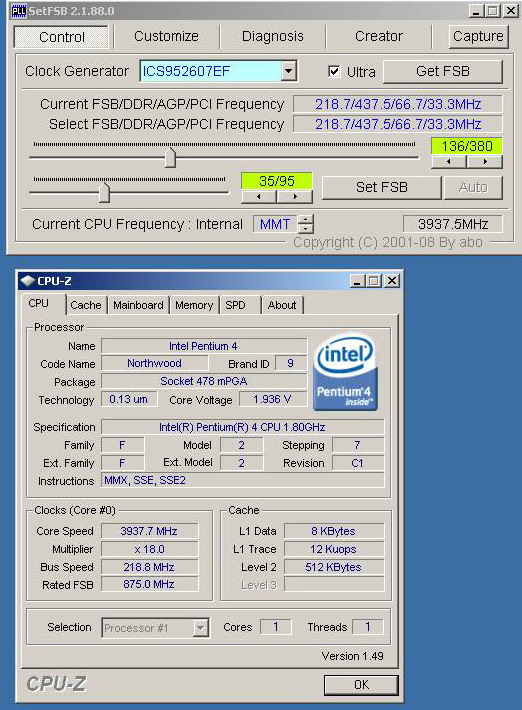Click the MMT spinner down arrow
The height and width of the screenshot is (710, 522).
click(x=306, y=228)
